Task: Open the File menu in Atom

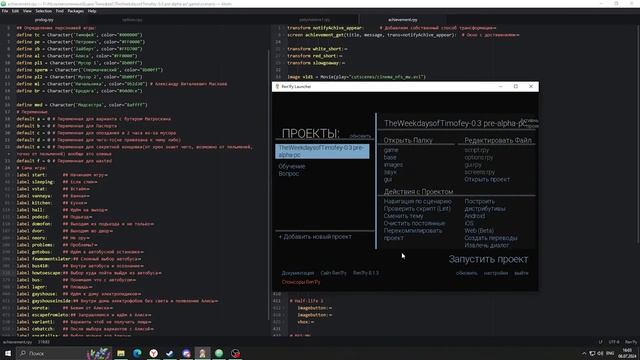Action: point(5,11)
